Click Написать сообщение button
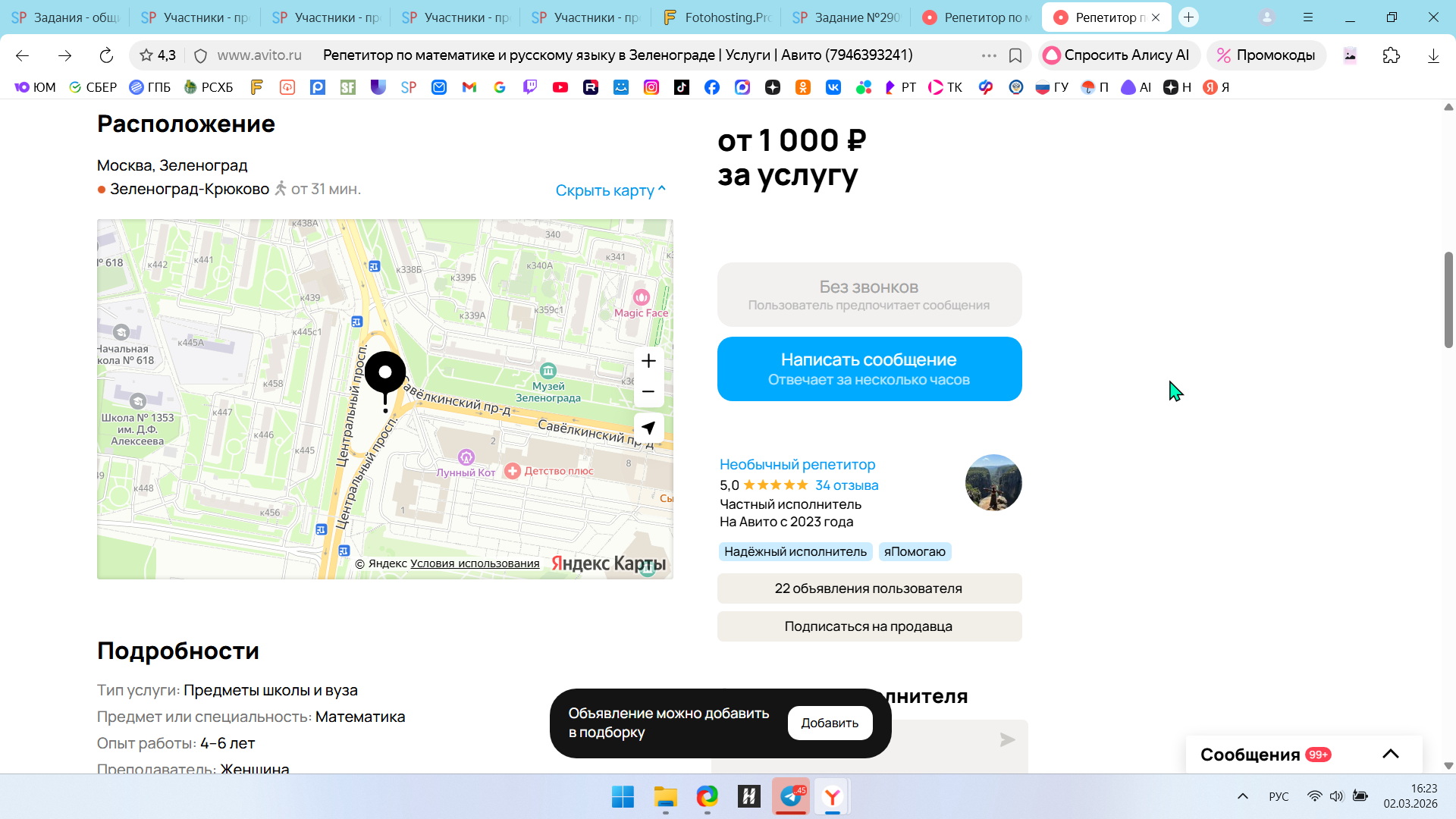Screen dimensions: 1456x819 [869, 369]
